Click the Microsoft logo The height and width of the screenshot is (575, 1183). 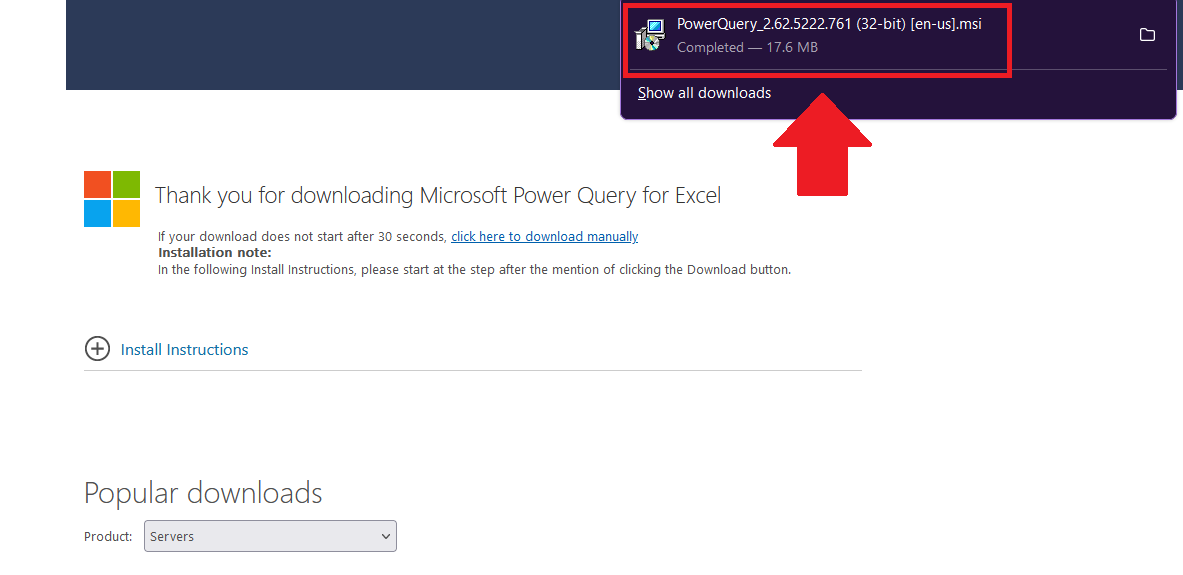pyautogui.click(x=112, y=198)
